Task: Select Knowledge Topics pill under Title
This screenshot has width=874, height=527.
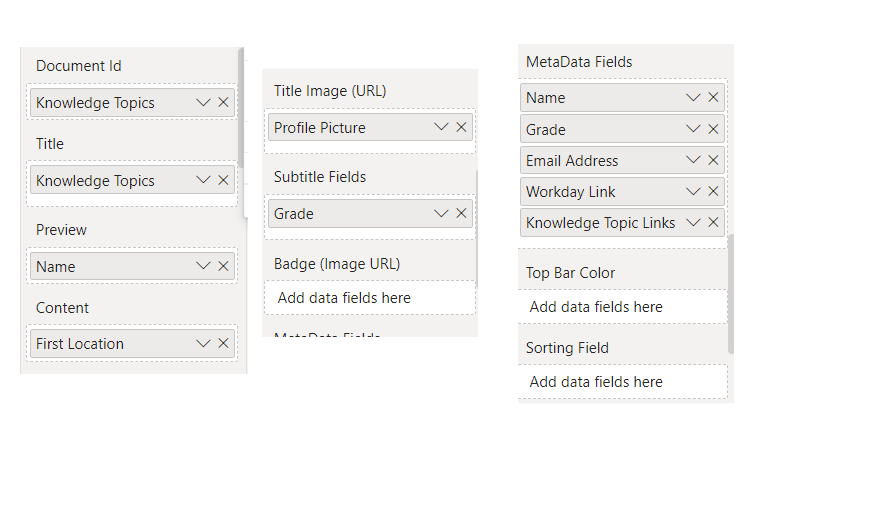Action: click(x=132, y=180)
